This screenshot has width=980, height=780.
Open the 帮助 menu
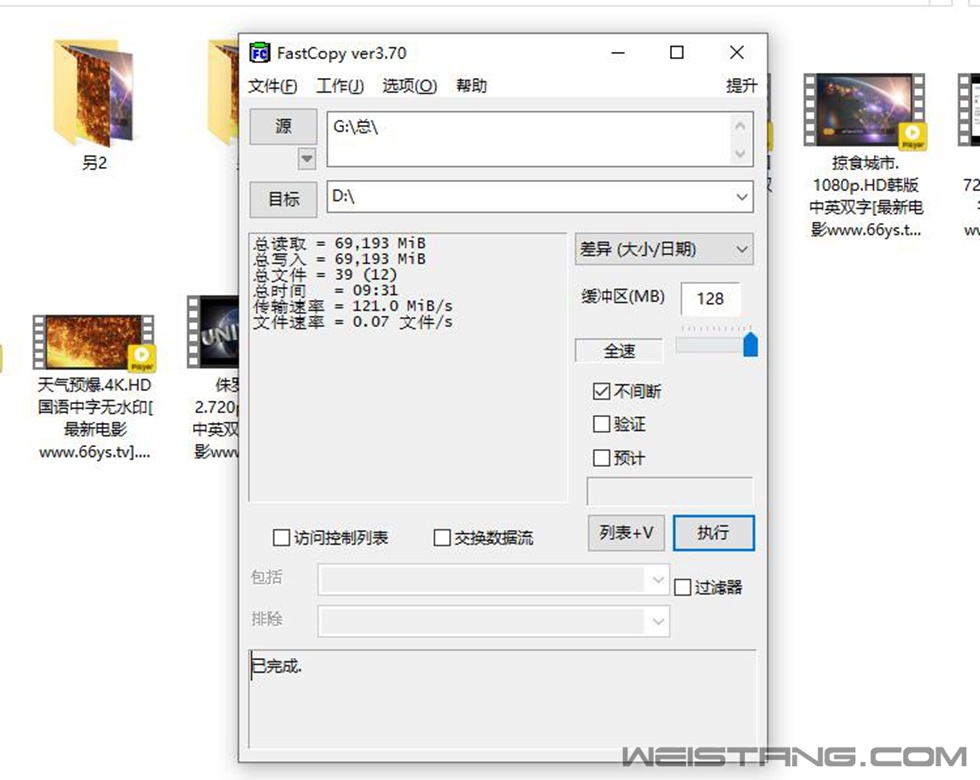(x=471, y=86)
